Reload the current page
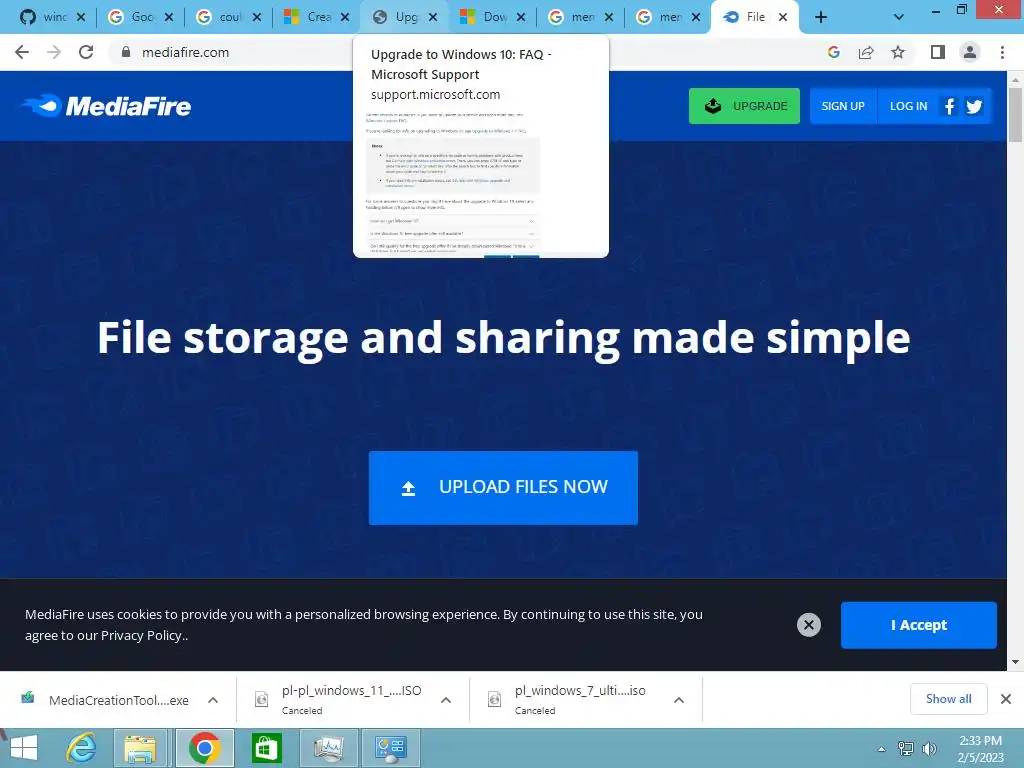Viewport: 1024px width, 768px height. click(x=86, y=52)
